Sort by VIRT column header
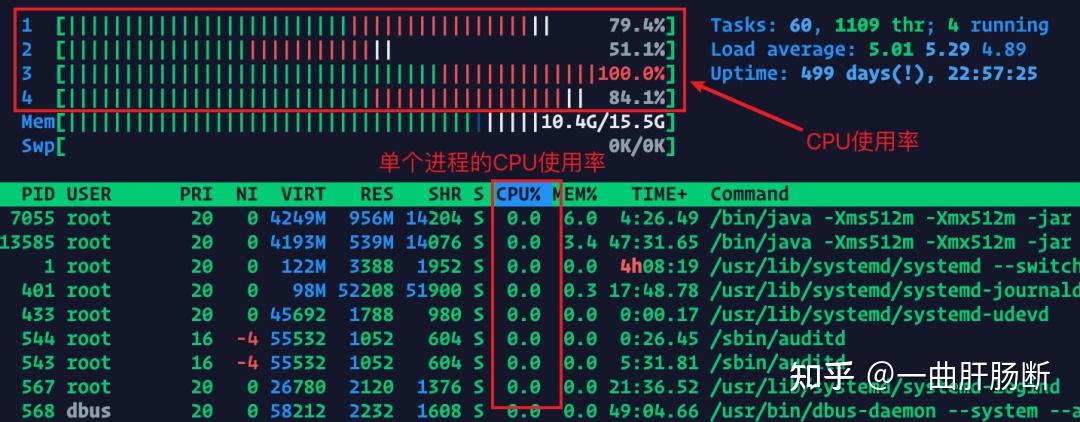This screenshot has height=422, width=1080. (303, 194)
